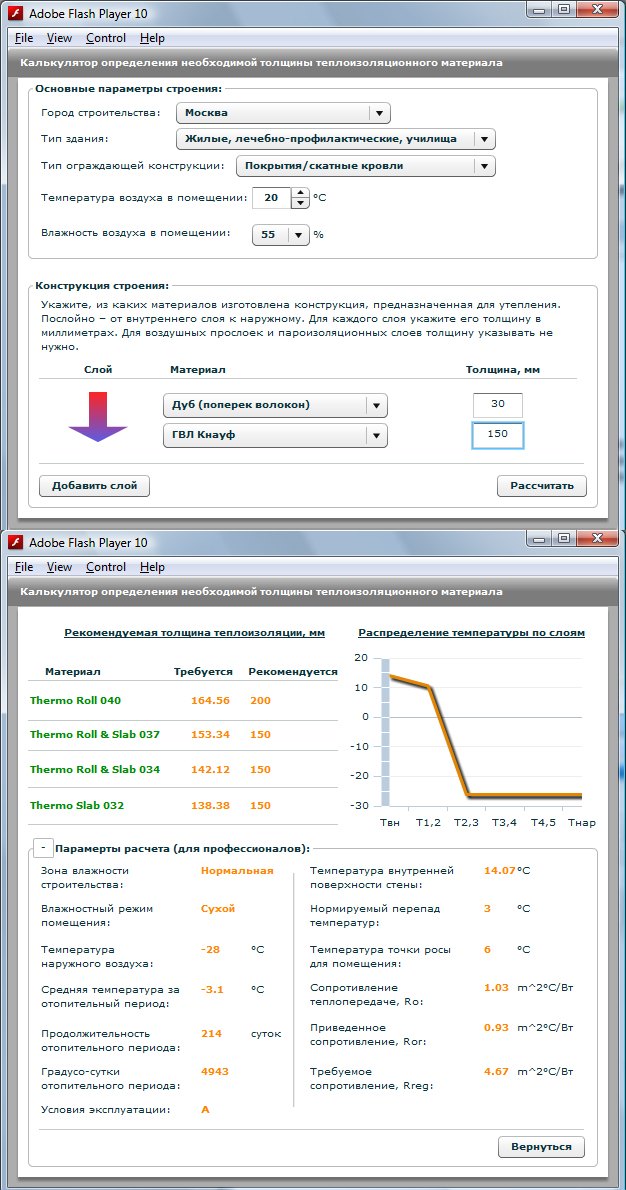Click the orange temperature line in the chart
This screenshot has height=1190, width=626.
[448, 741]
